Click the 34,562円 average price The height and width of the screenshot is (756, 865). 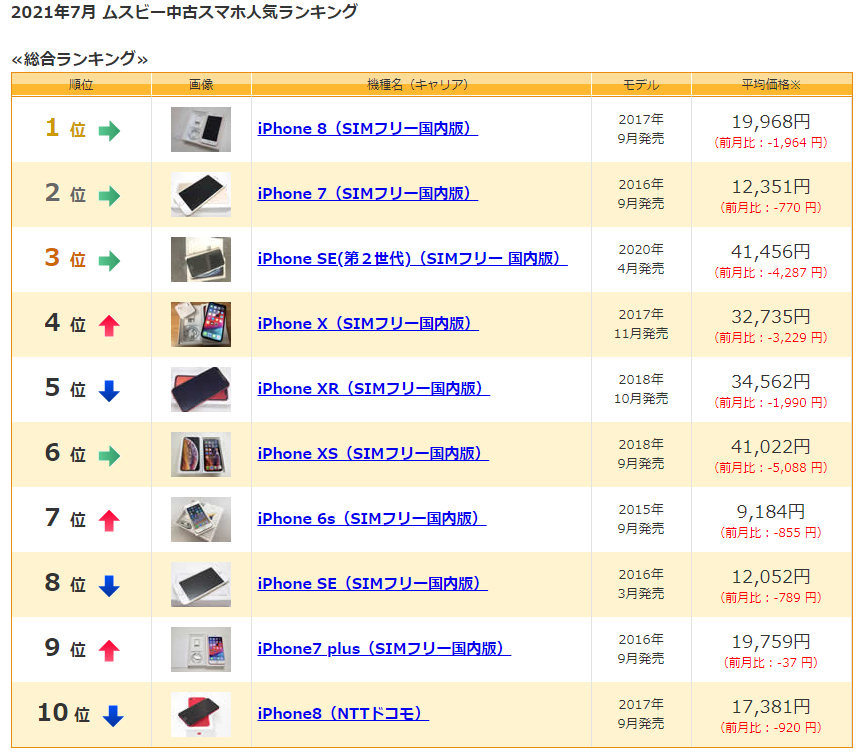click(x=771, y=381)
